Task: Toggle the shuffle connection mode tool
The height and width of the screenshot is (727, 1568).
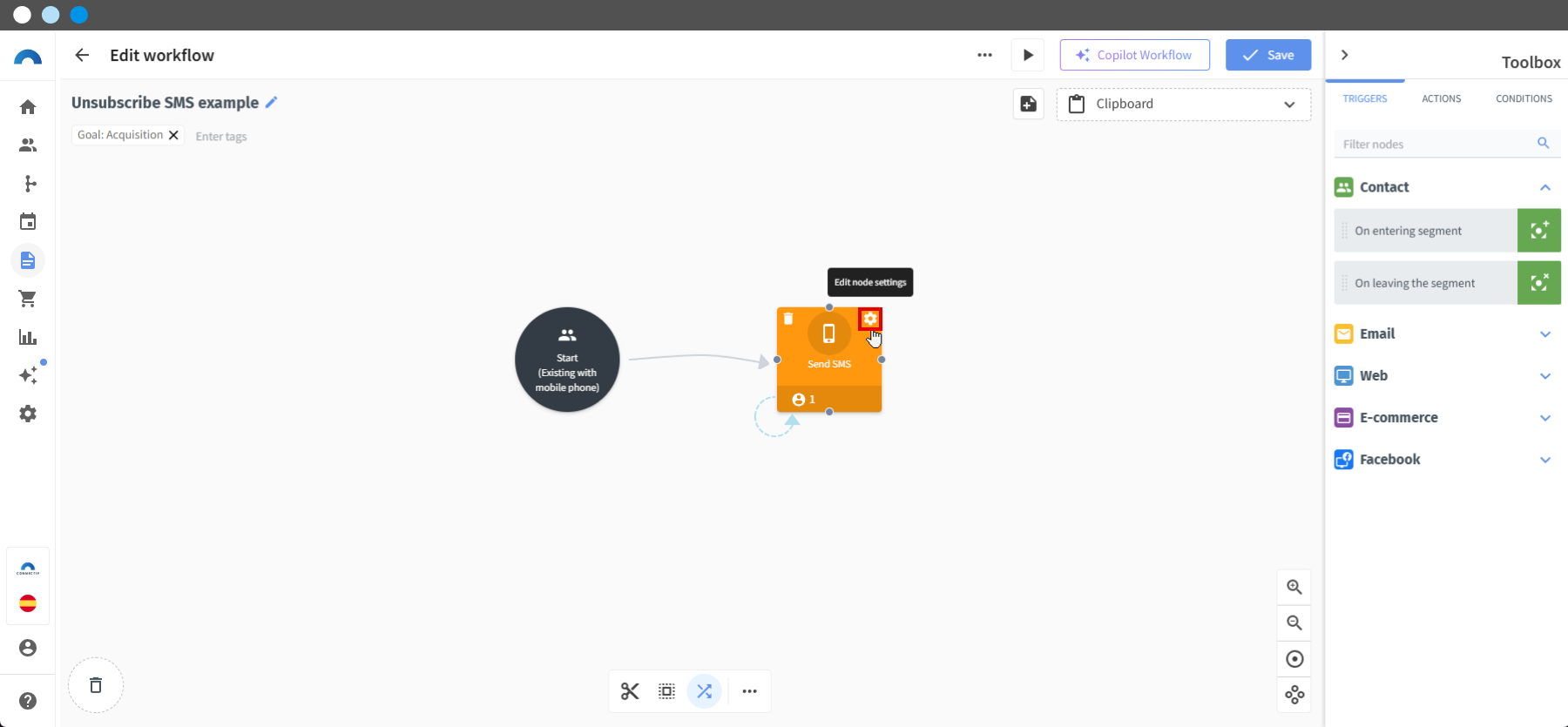Action: [x=705, y=691]
